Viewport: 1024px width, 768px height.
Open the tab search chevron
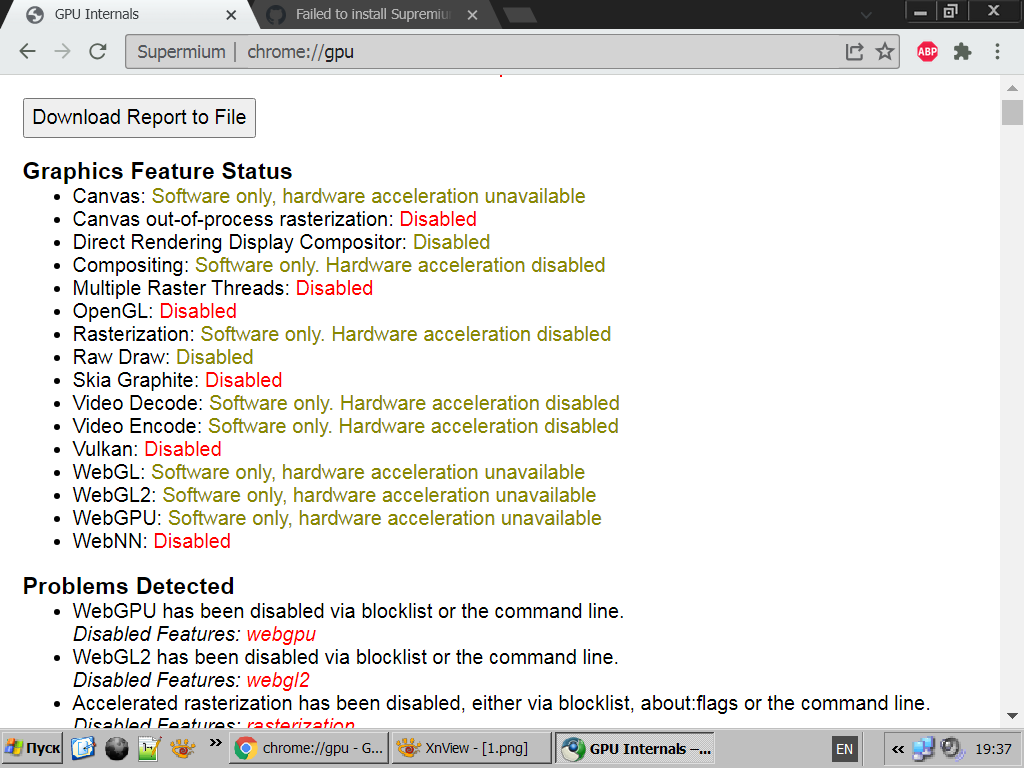click(867, 15)
